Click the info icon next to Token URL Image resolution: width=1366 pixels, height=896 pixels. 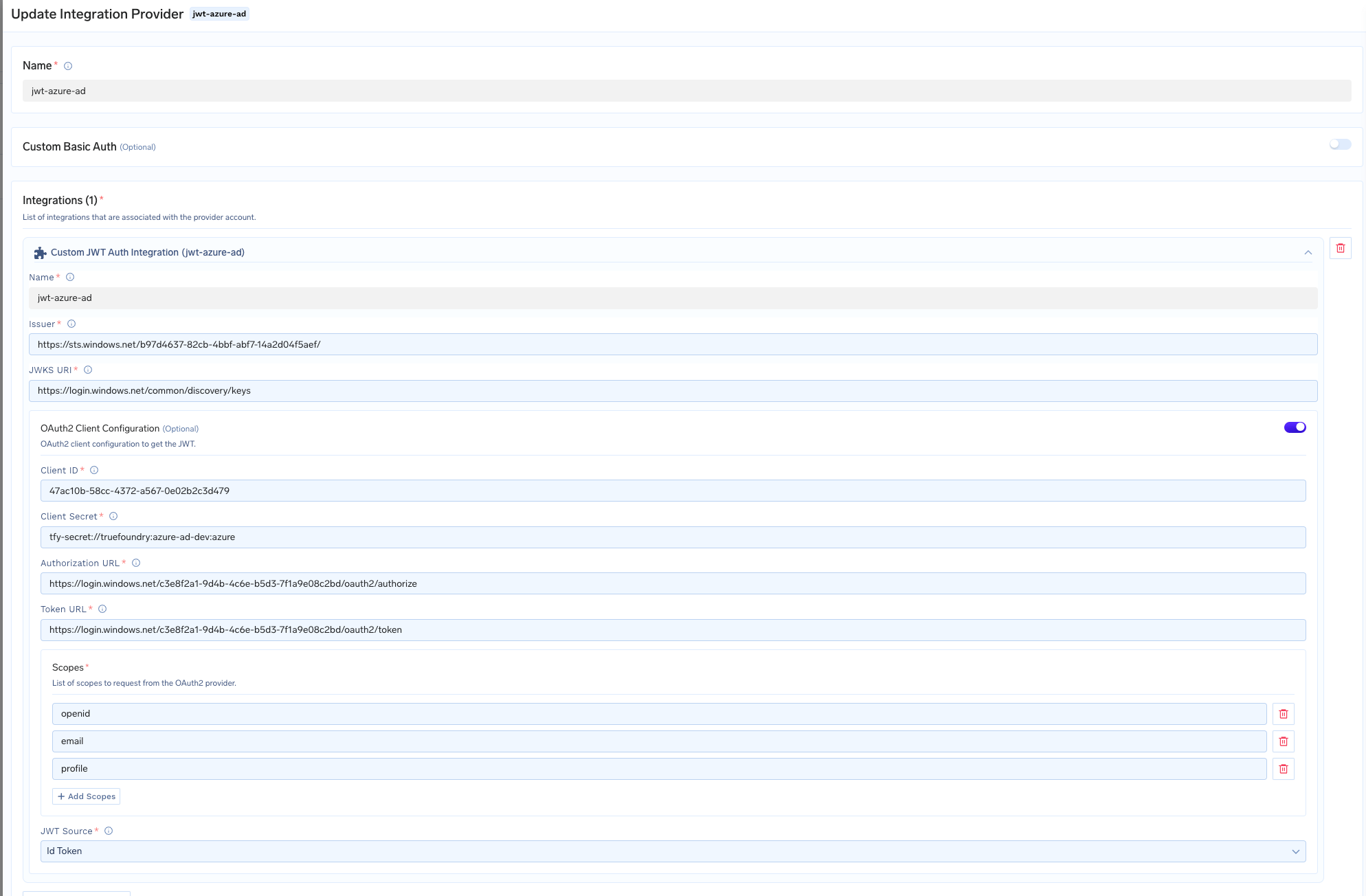click(102, 609)
